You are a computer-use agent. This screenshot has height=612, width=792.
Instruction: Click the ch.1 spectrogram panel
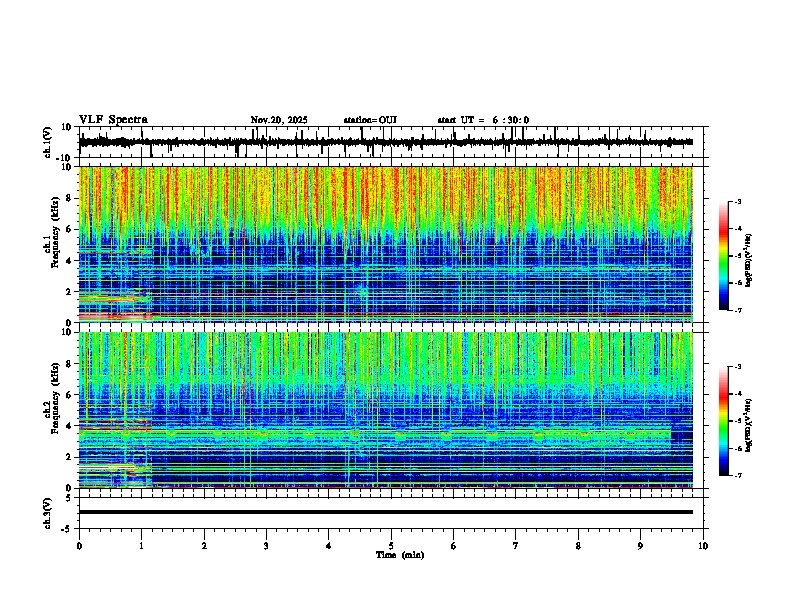click(386, 244)
